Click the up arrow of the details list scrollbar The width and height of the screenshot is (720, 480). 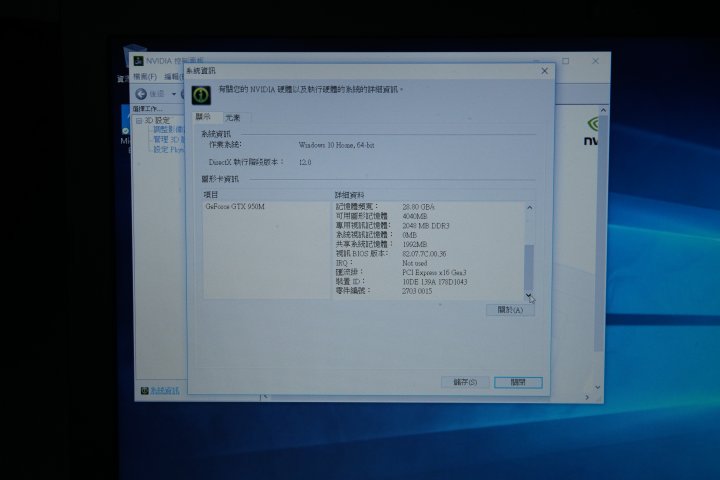coord(529,208)
